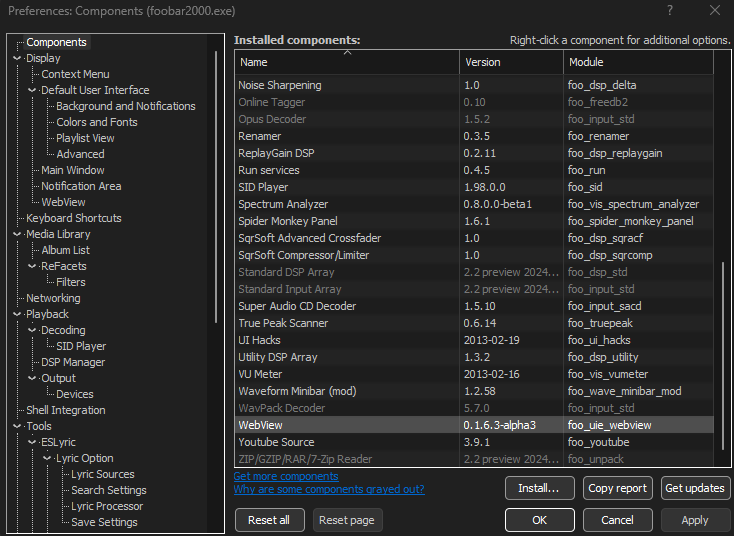Click the Get updates button
The height and width of the screenshot is (536, 734).
[x=695, y=488]
